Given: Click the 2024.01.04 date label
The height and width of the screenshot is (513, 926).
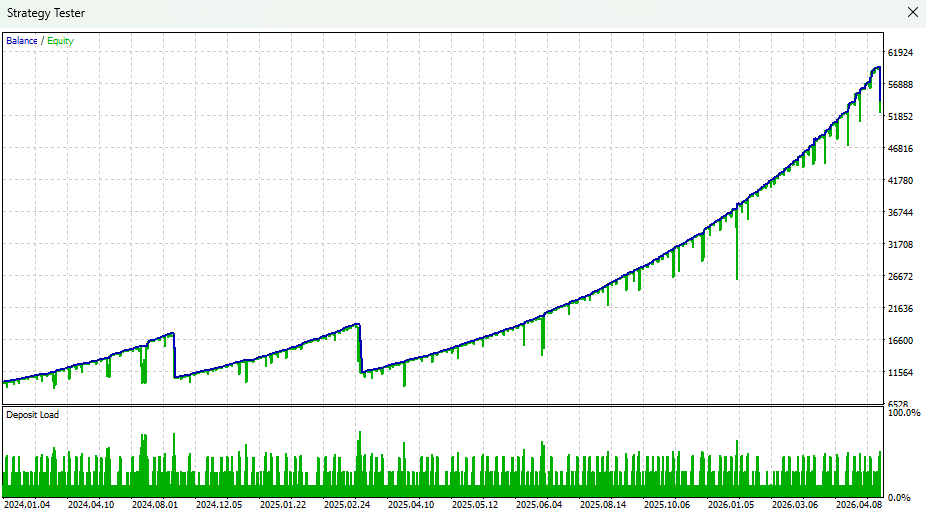Looking at the screenshot, I should tap(27, 505).
